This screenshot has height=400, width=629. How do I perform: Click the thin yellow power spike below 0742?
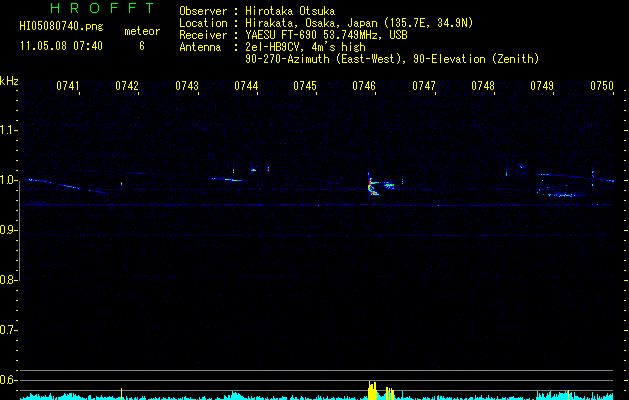[122, 394]
